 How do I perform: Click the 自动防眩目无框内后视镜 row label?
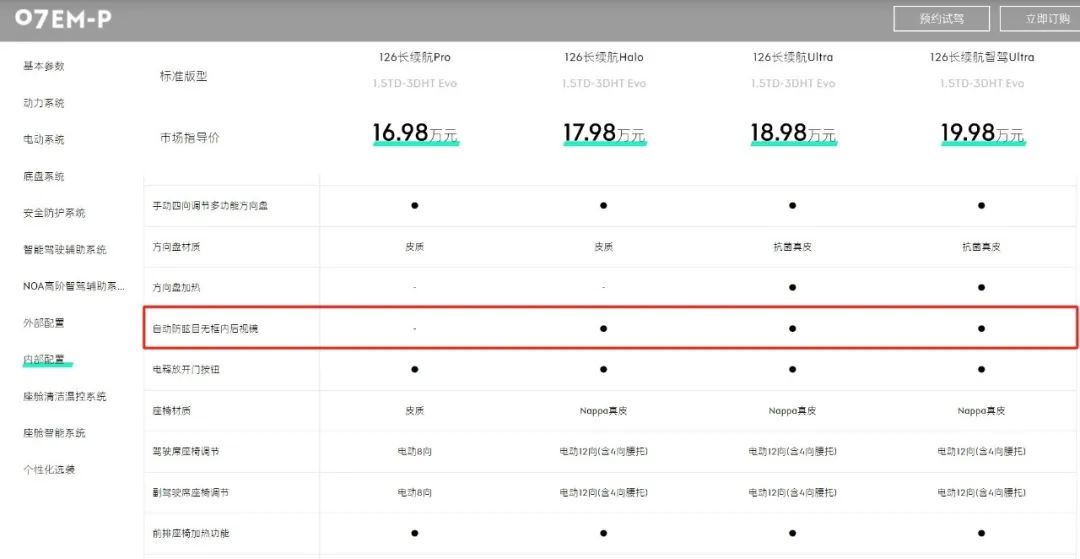[205, 329]
